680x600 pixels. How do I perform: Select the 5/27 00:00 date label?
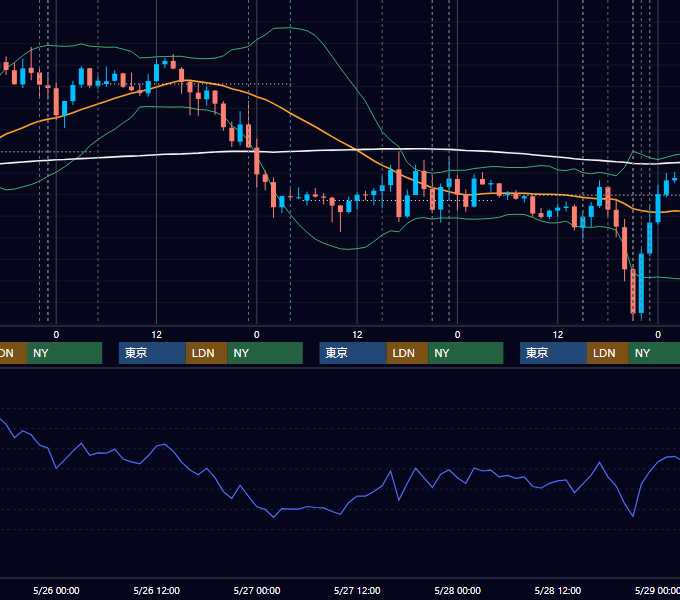click(x=257, y=590)
